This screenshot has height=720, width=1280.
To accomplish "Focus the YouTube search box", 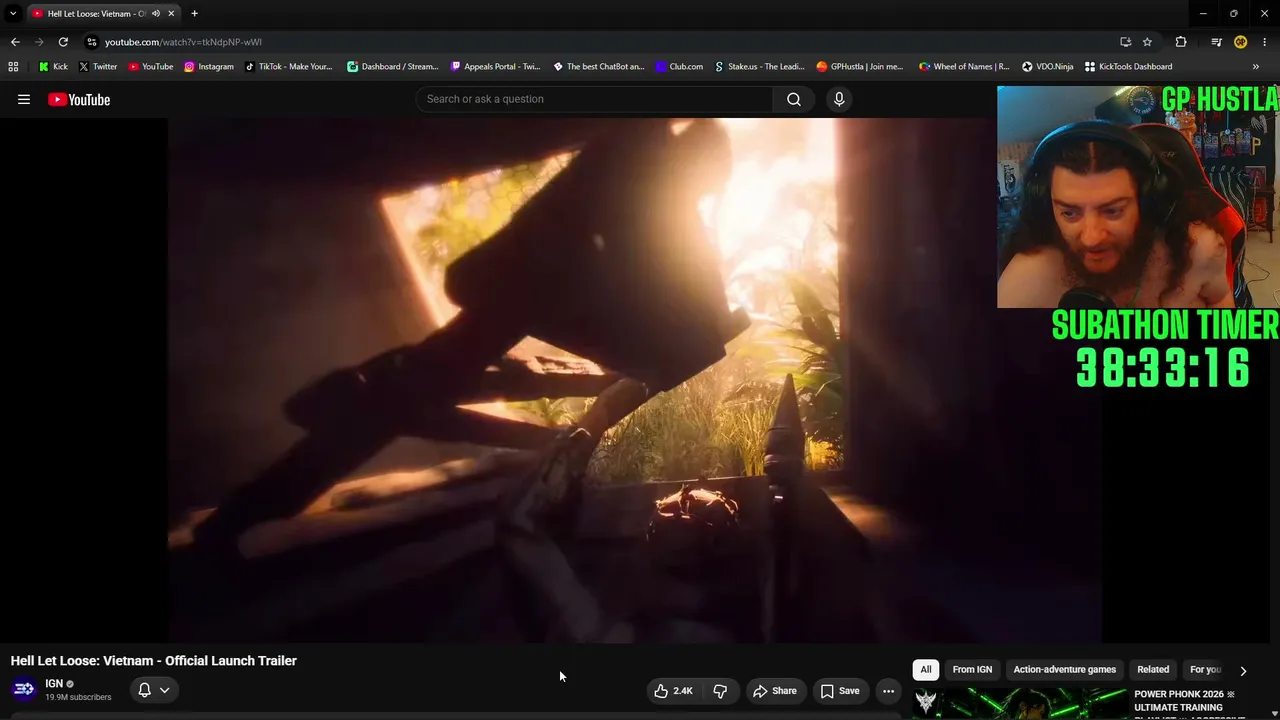I will coord(594,99).
